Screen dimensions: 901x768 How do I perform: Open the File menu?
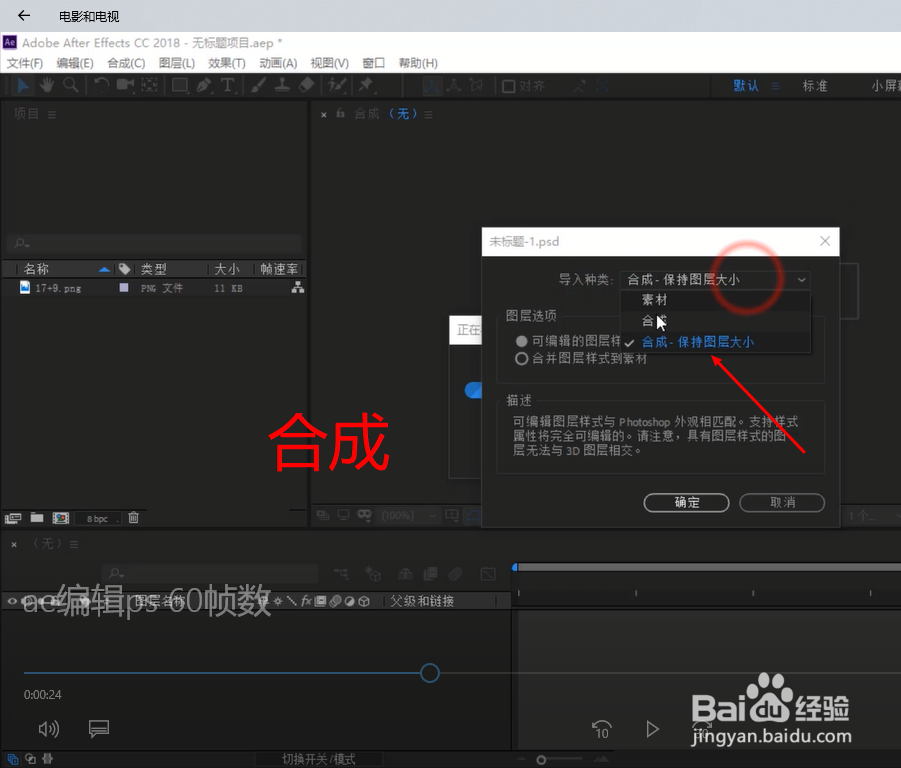25,63
